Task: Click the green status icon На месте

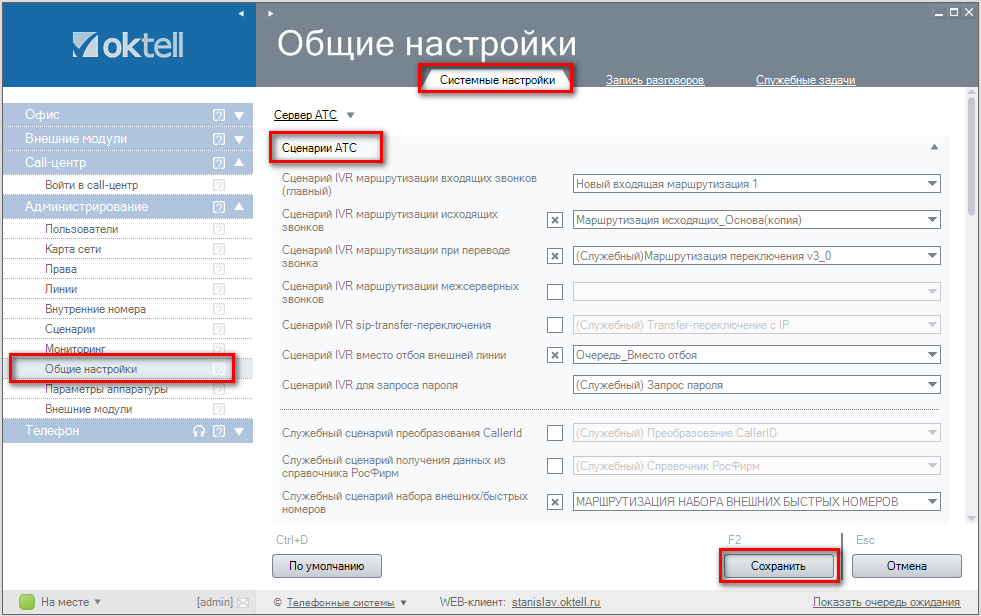Action: (27, 602)
